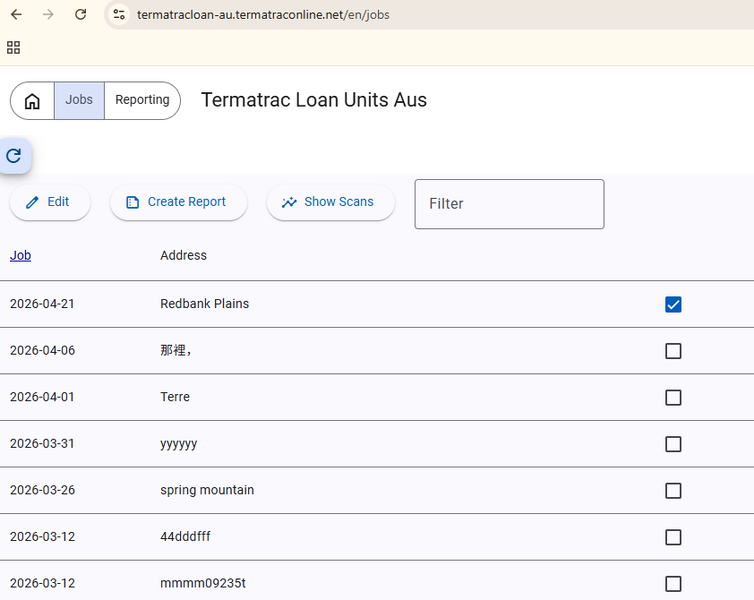
Task: Click the yyyyyy address cell
Action: coord(178,444)
